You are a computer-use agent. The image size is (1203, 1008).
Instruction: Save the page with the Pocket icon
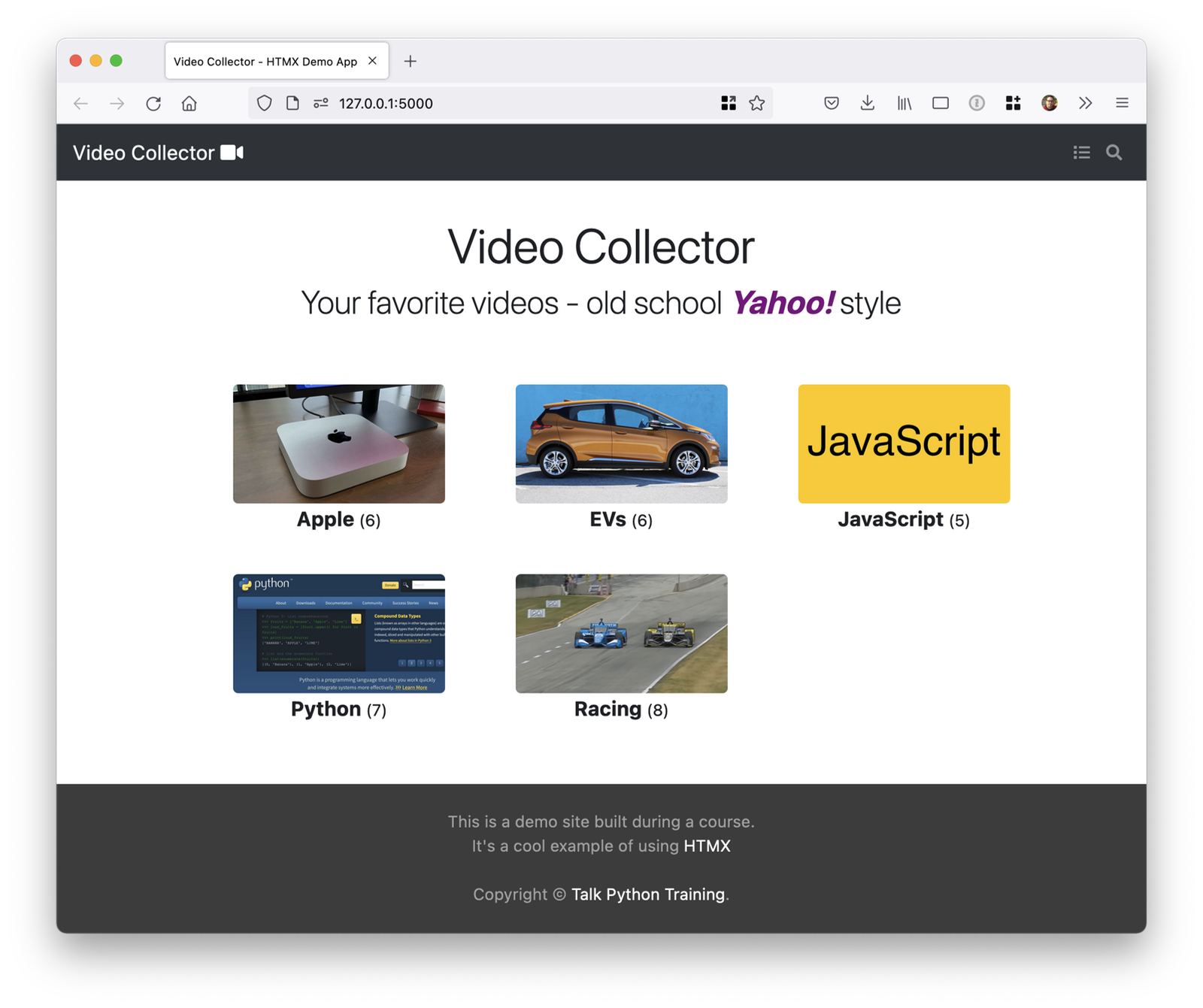click(832, 103)
